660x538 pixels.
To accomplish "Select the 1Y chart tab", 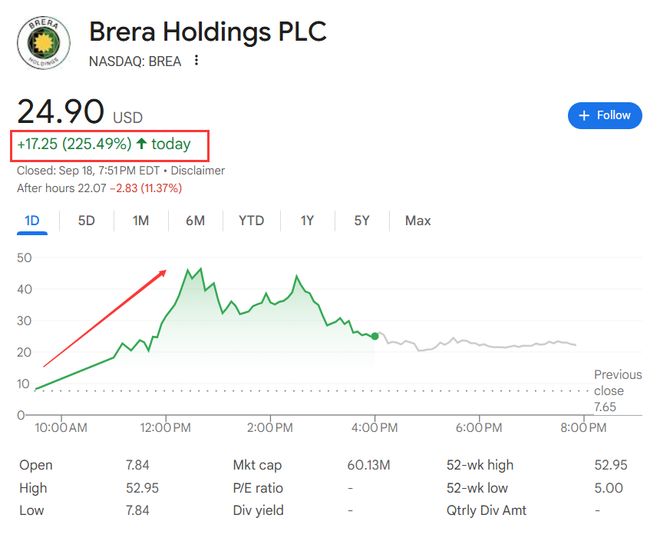I will (307, 220).
